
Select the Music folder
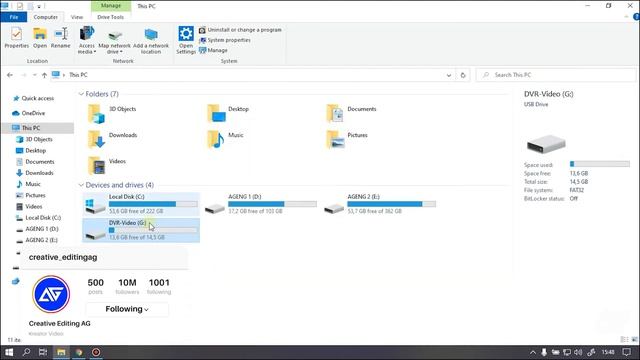(225, 139)
